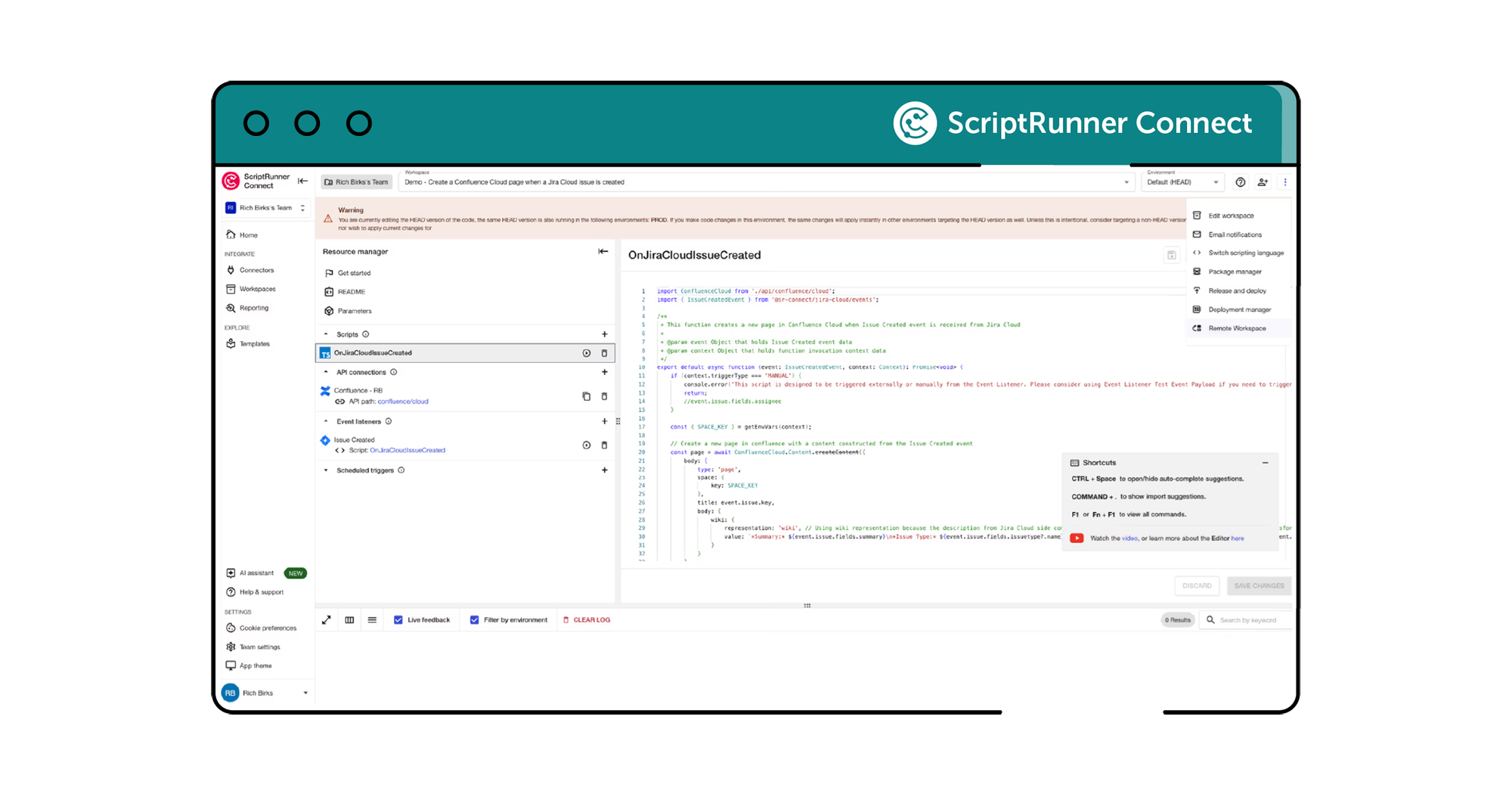This screenshot has width=1512, height=794.
Task: Open the OnJiraCloudIssueCreated script link
Action: coord(407,451)
